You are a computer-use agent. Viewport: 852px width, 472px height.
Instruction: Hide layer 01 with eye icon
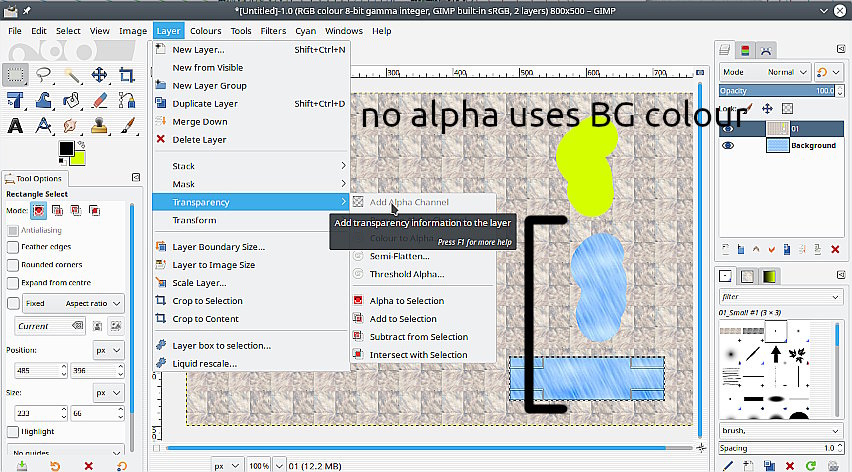tap(728, 129)
